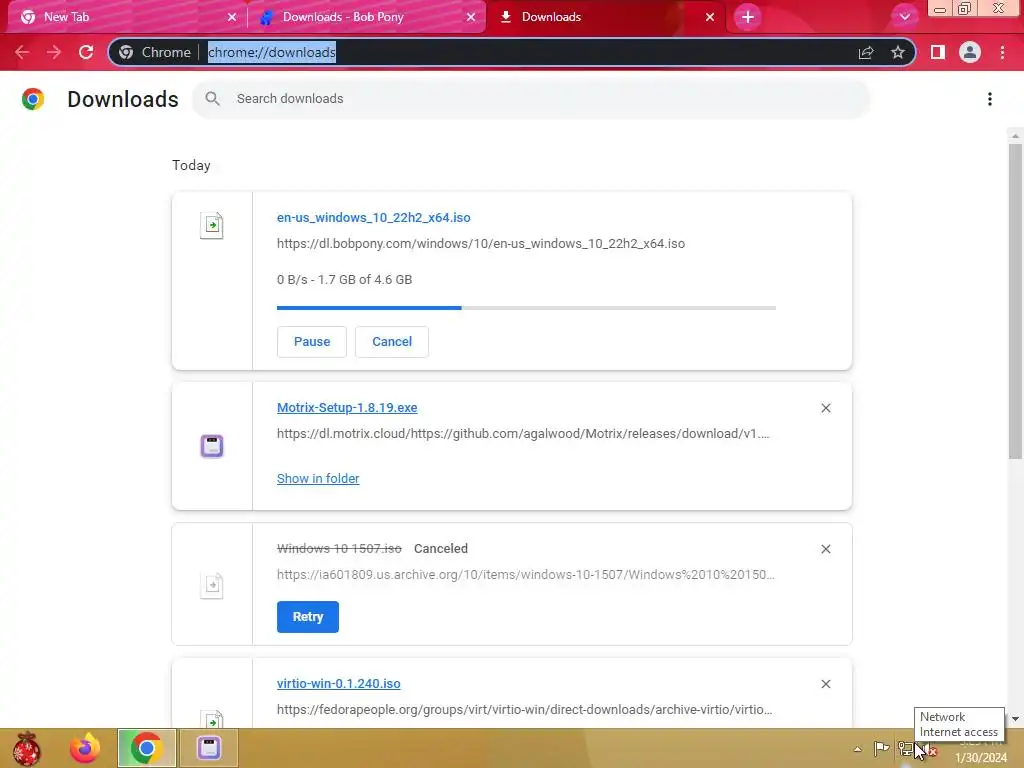
Task: Close the New Tab tab
Action: click(231, 17)
